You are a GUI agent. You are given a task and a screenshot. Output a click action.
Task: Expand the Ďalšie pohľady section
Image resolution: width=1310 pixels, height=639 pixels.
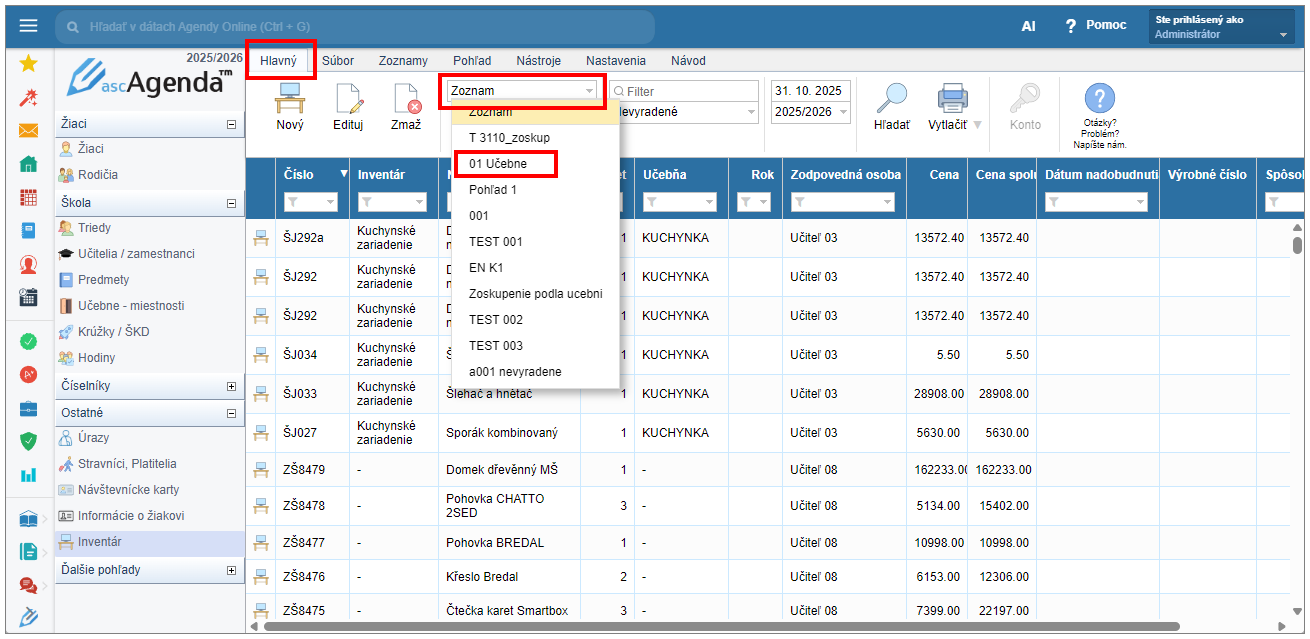pyautogui.click(x=231, y=570)
